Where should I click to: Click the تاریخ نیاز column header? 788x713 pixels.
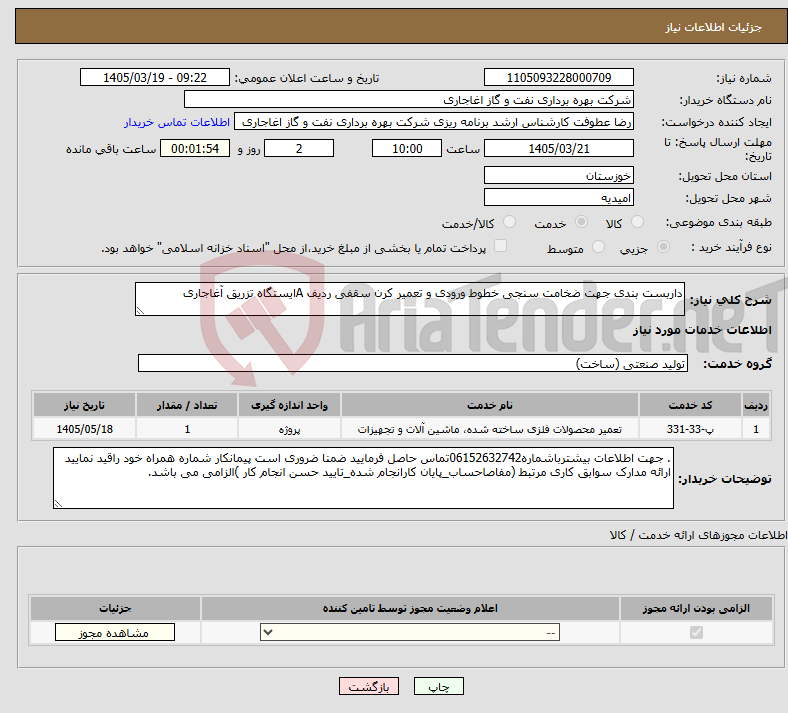tap(84, 405)
